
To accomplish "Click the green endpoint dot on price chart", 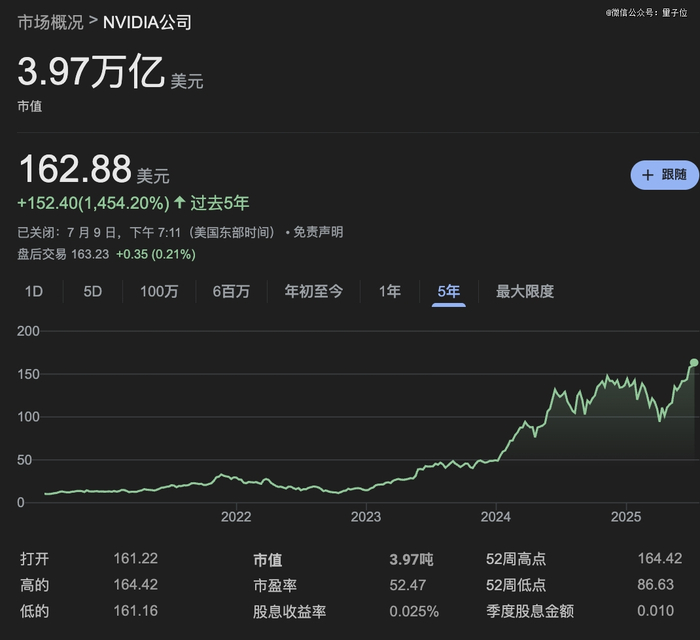I will pos(694,362).
